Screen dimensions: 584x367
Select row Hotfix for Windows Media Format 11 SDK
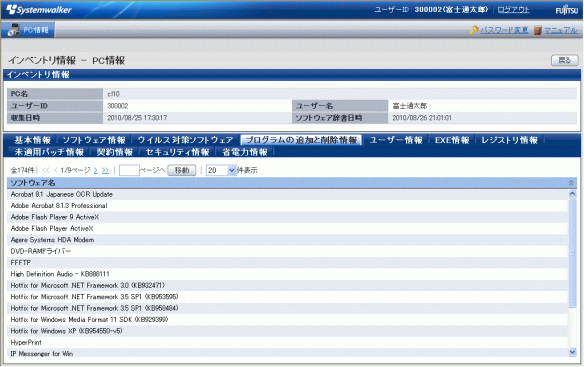287,320
